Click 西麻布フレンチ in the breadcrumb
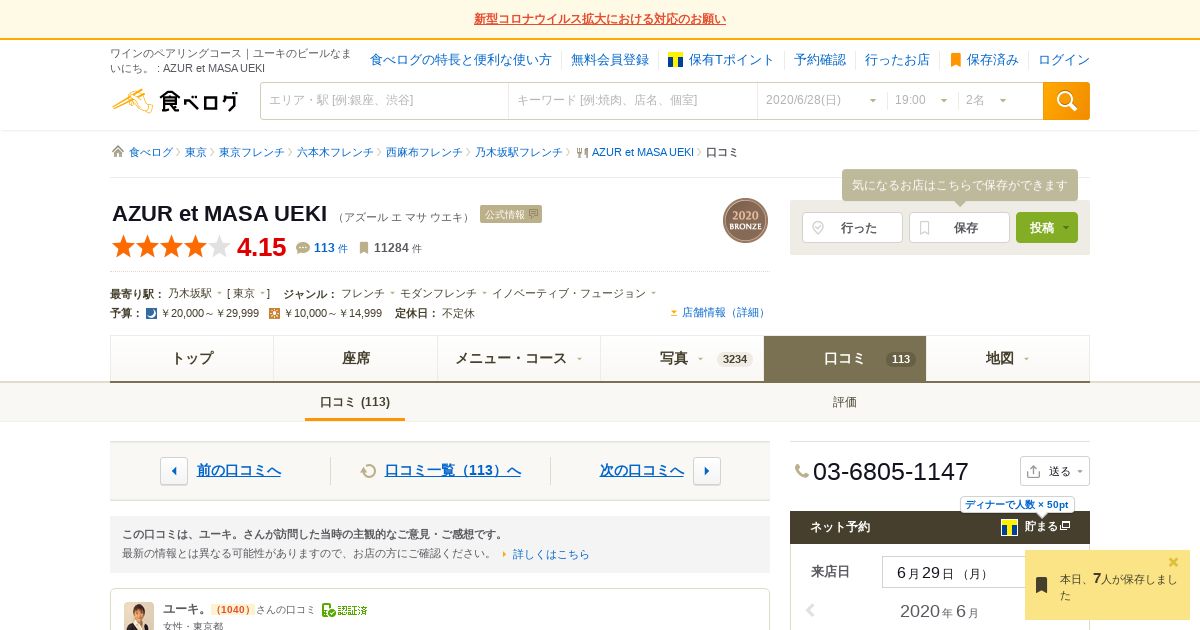 click(424, 152)
